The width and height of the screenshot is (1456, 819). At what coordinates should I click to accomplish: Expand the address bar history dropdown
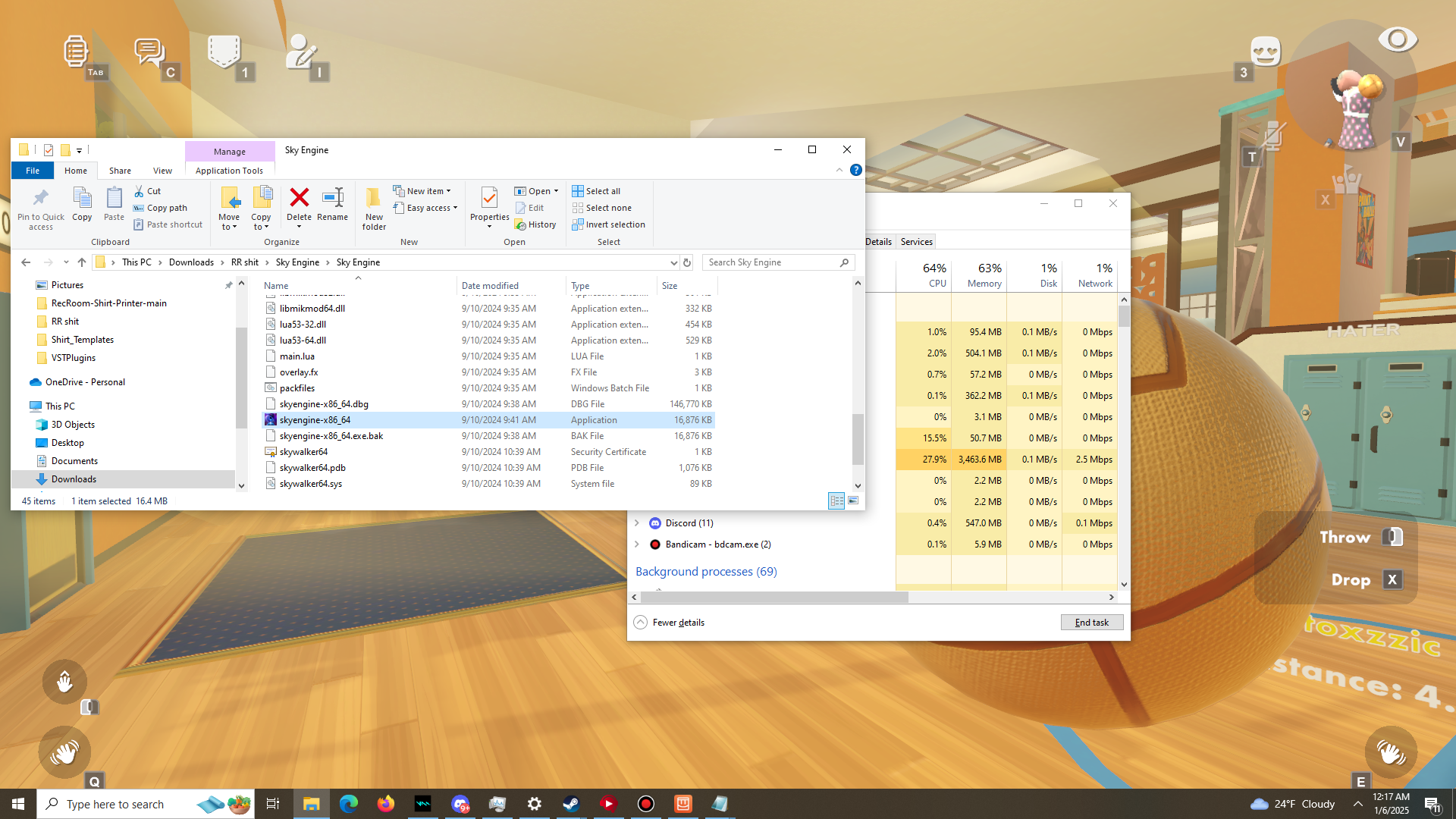click(x=673, y=262)
